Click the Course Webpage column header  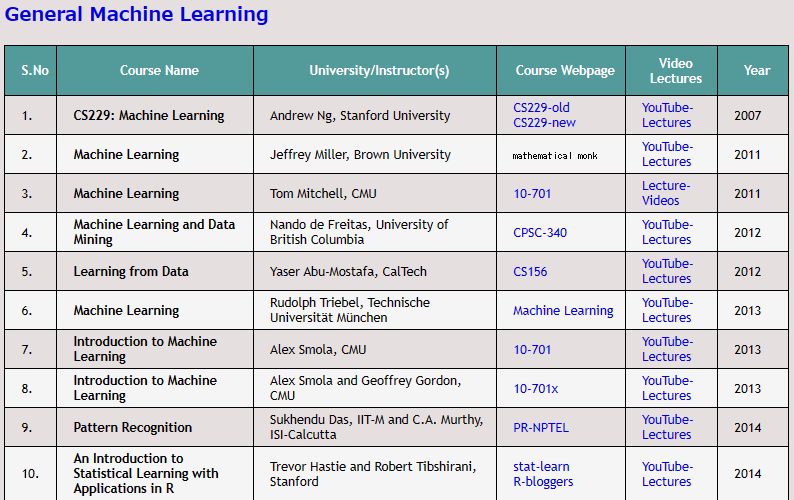561,70
